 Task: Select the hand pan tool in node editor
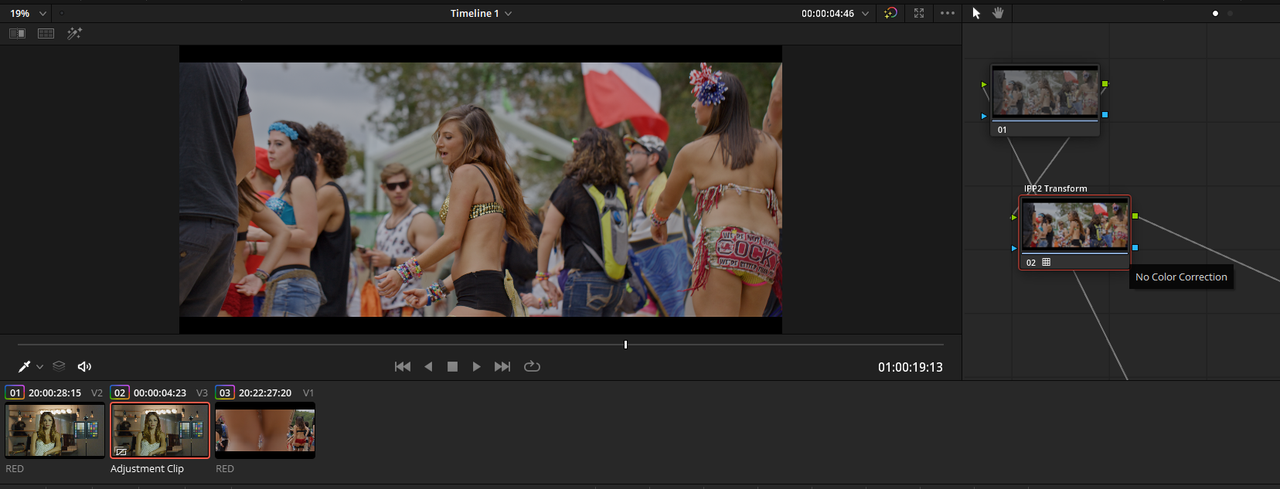998,13
